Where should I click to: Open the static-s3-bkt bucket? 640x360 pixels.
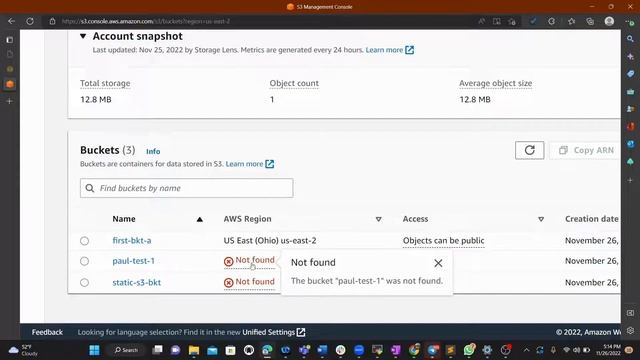pos(136,282)
